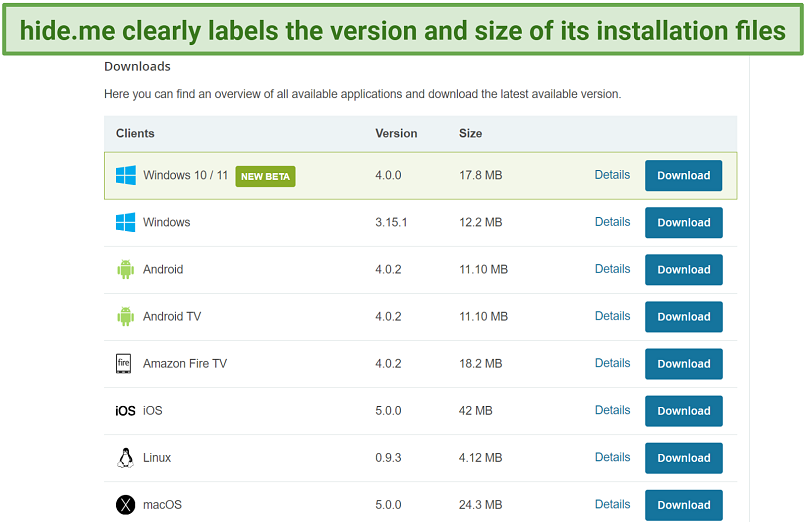Click the iOS logo icon
This screenshot has width=806, height=522.
[x=125, y=411]
